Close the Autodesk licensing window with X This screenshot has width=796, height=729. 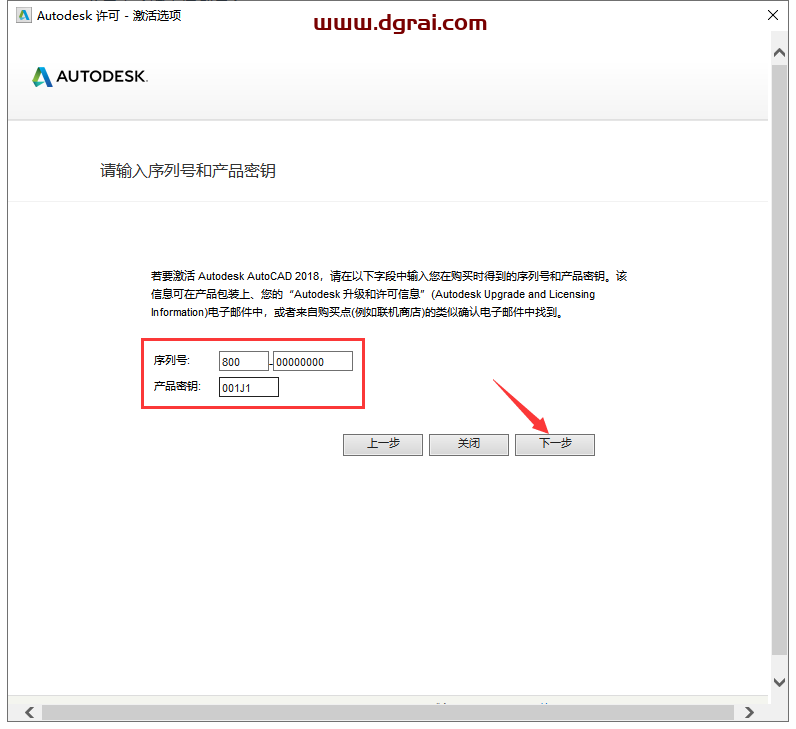773,15
